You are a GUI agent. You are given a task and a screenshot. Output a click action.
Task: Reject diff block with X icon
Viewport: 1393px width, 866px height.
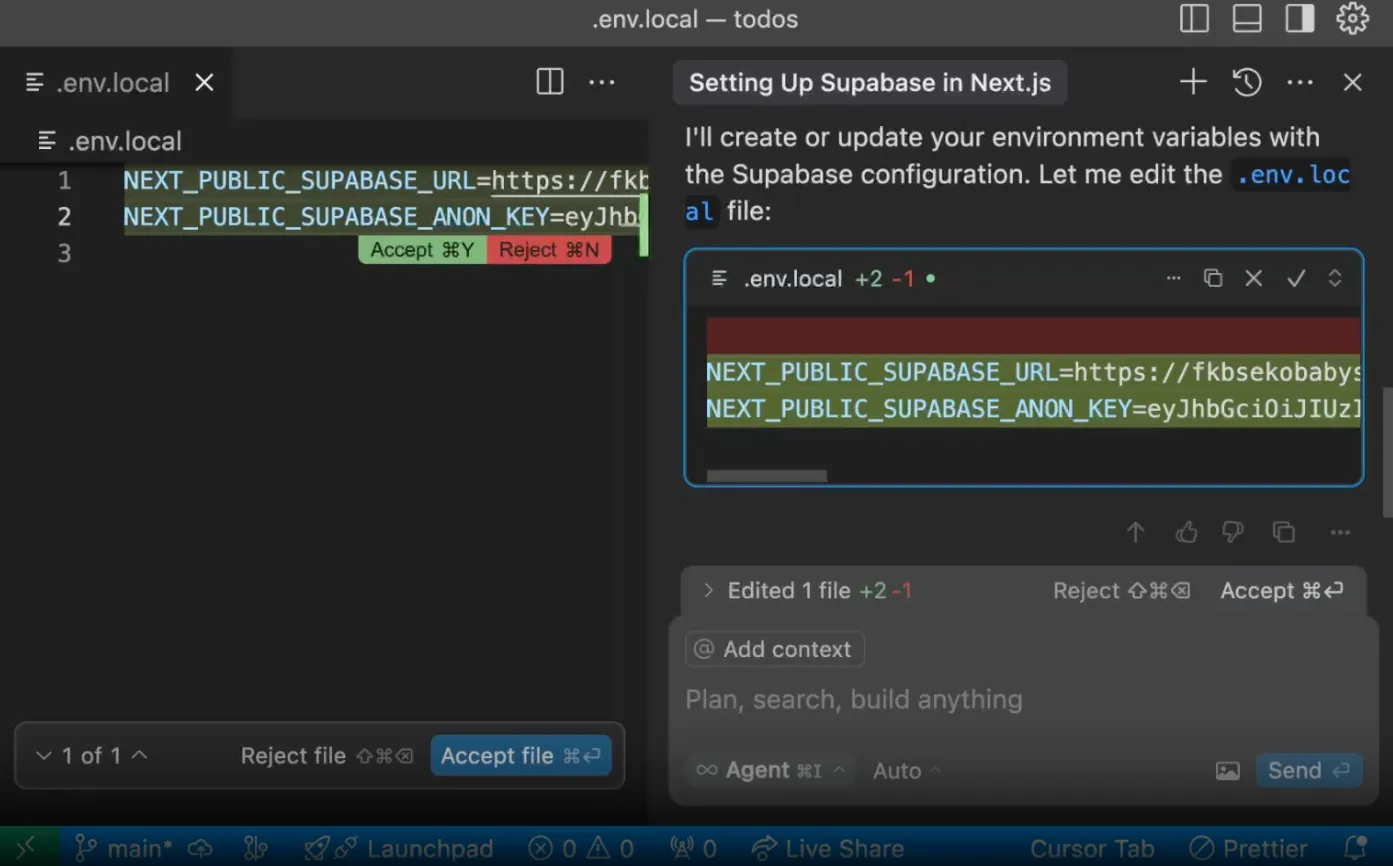(x=1253, y=278)
